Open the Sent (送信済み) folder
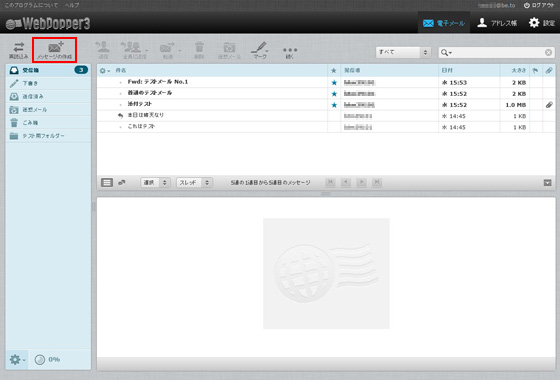Viewport: 560px width, 380px height. [48, 96]
